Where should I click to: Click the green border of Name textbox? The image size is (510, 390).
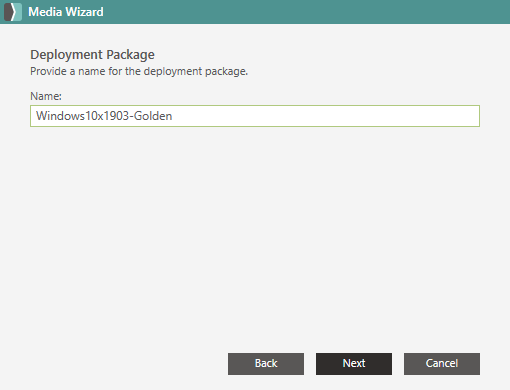255,106
